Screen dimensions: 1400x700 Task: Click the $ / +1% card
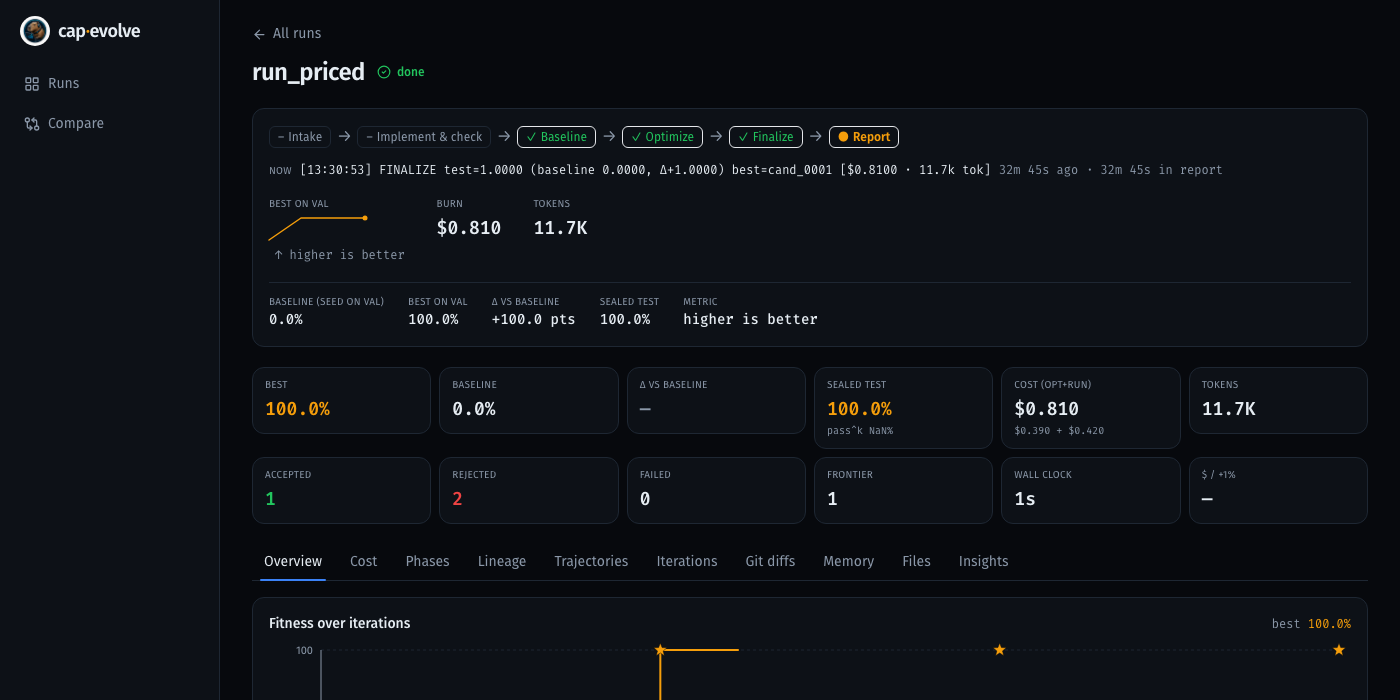coord(1278,490)
